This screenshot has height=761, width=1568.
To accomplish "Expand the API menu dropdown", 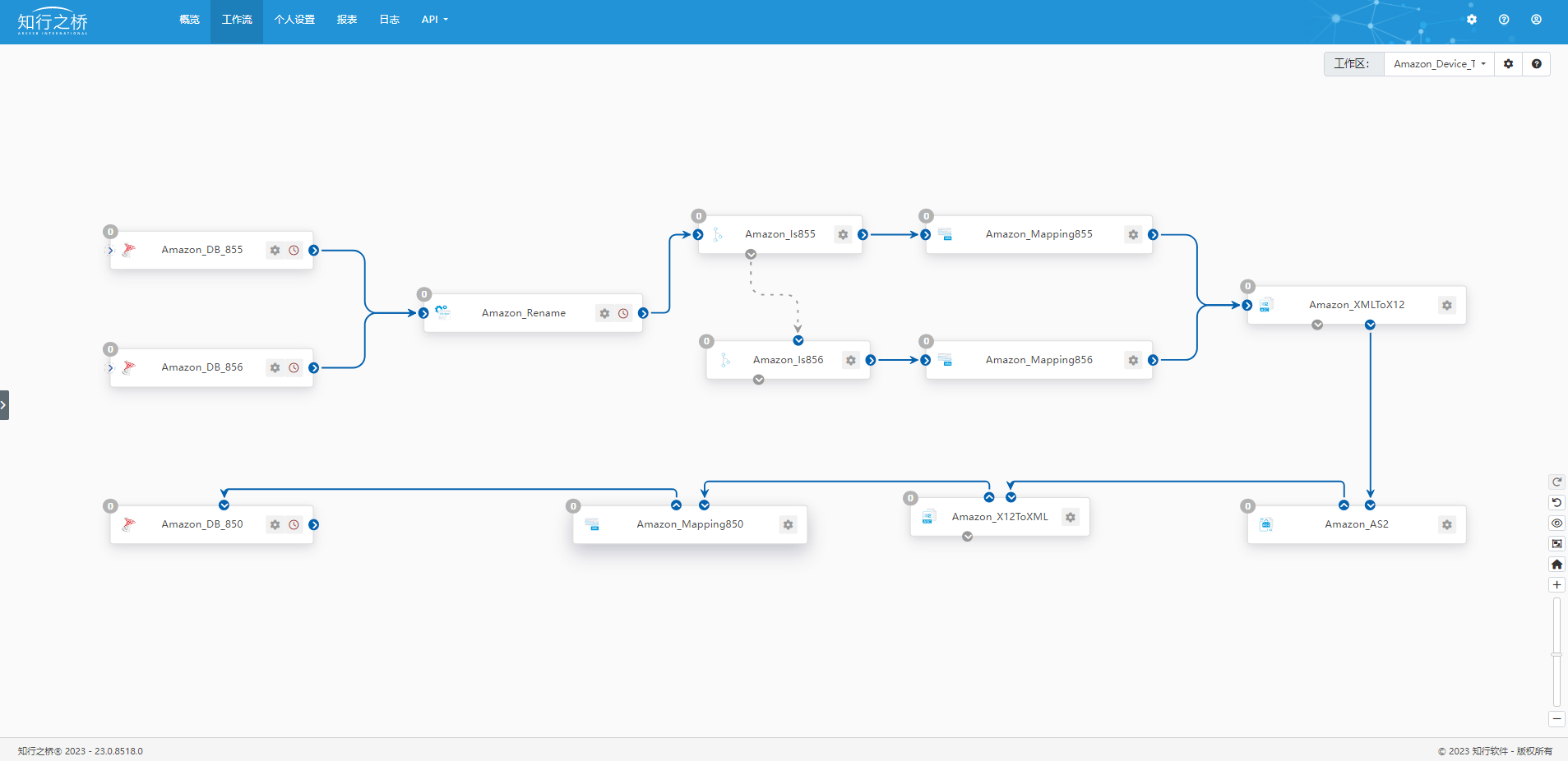I will 434,20.
